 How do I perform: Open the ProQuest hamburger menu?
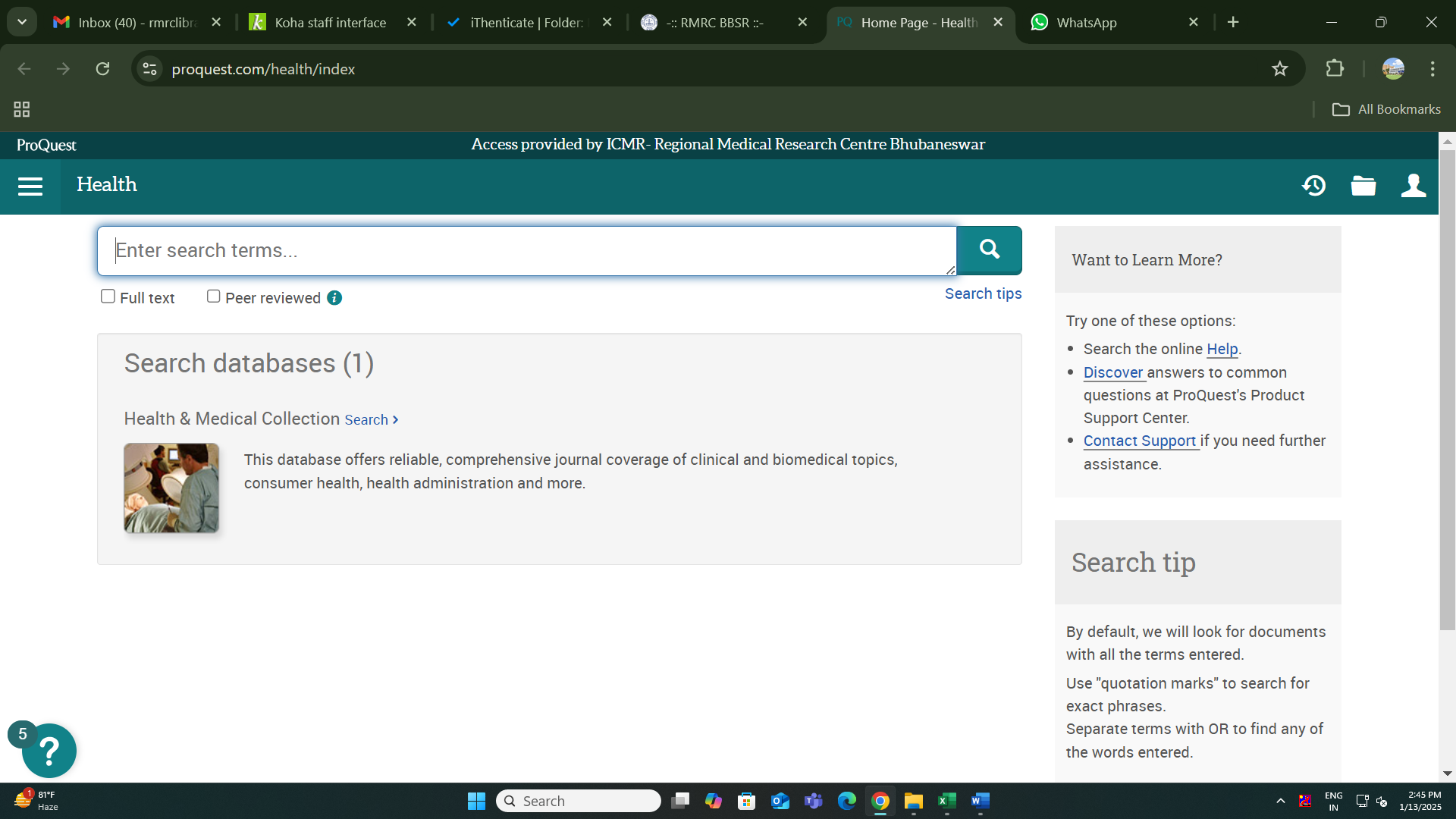tap(30, 187)
